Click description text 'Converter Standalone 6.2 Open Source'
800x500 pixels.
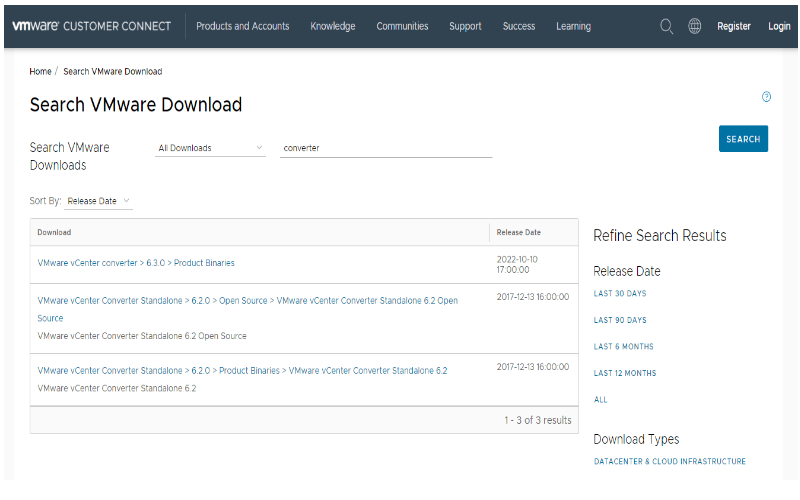[x=142, y=336]
